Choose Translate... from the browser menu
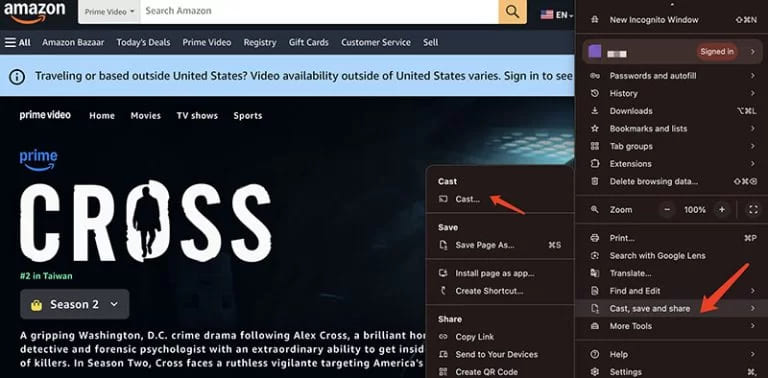 point(673,273)
